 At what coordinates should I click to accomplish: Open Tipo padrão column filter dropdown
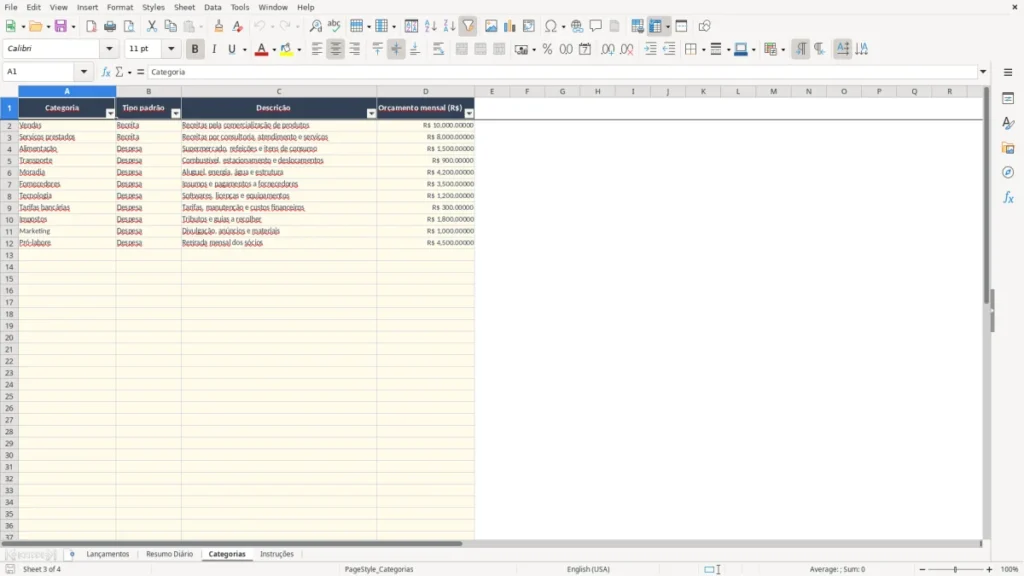coord(175,113)
